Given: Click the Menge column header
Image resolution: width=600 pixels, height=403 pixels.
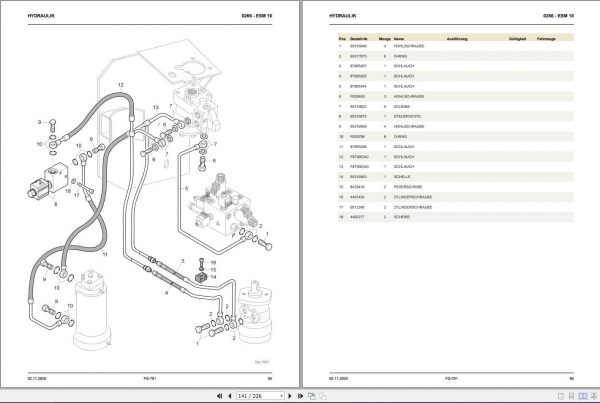Looking at the screenshot, I should point(385,39).
